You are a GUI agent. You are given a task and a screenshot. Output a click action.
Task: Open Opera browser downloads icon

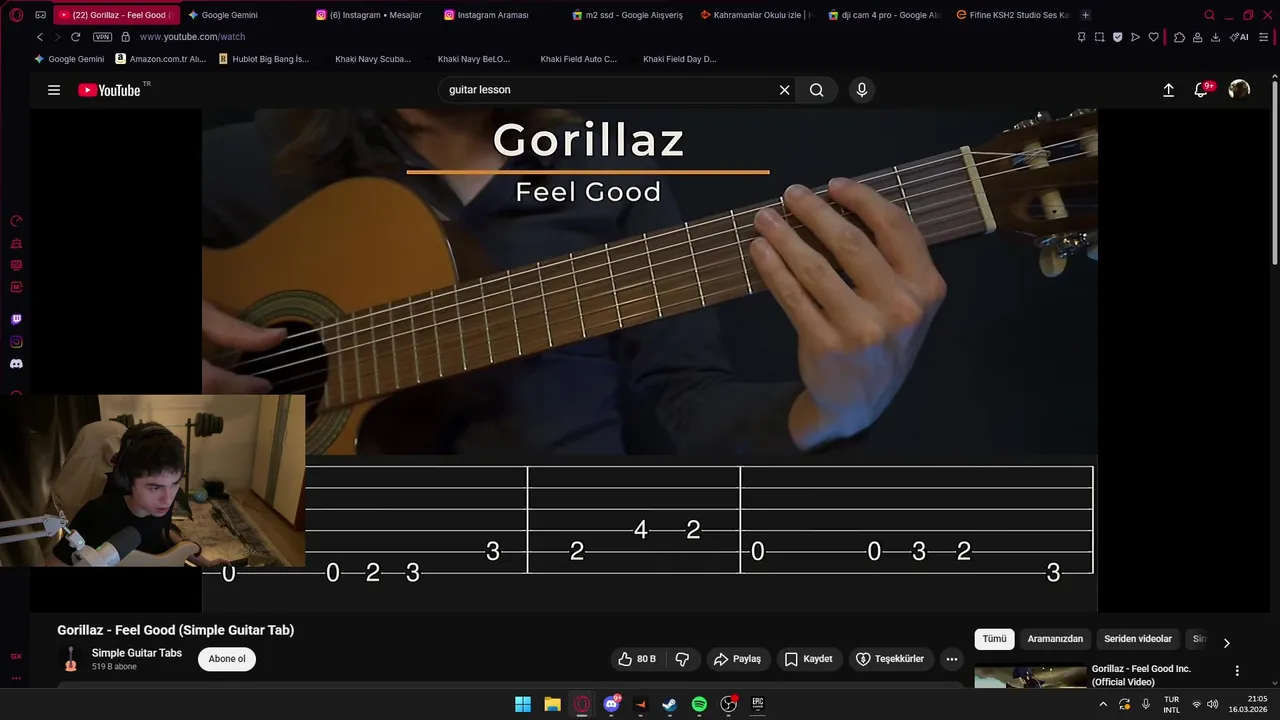tap(1215, 37)
